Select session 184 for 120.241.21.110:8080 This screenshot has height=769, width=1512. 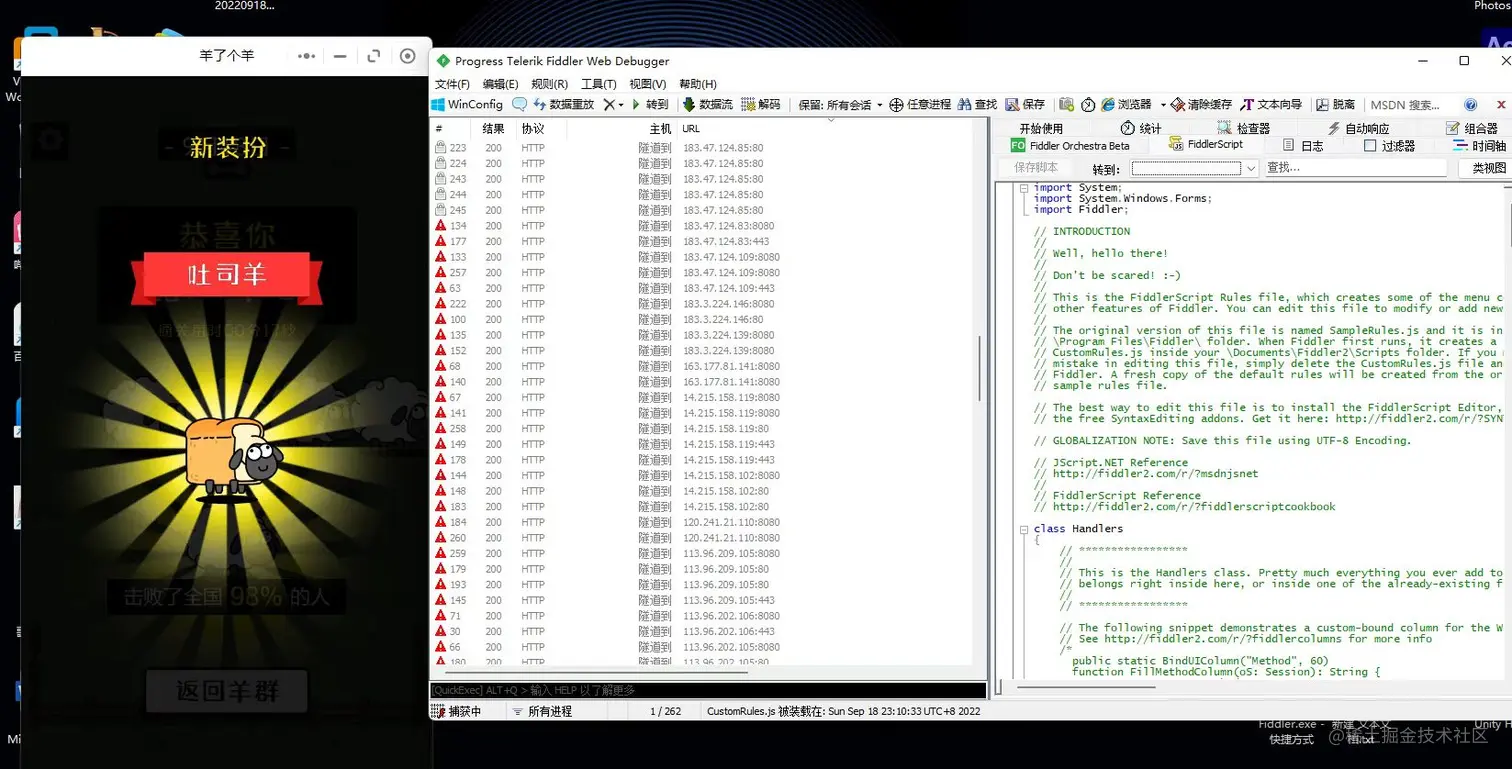702,522
